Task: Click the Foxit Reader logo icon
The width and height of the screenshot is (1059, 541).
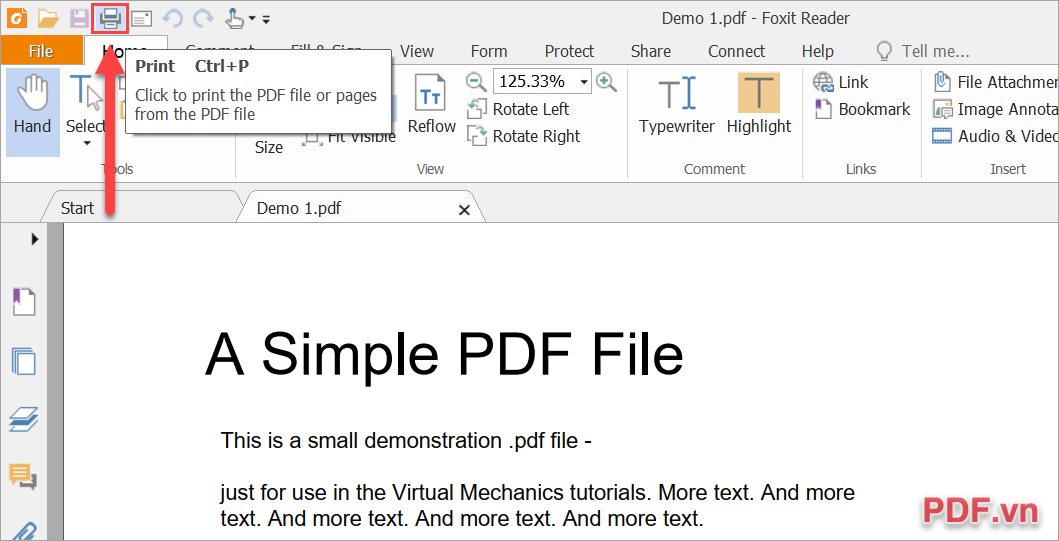Action: 16,18
